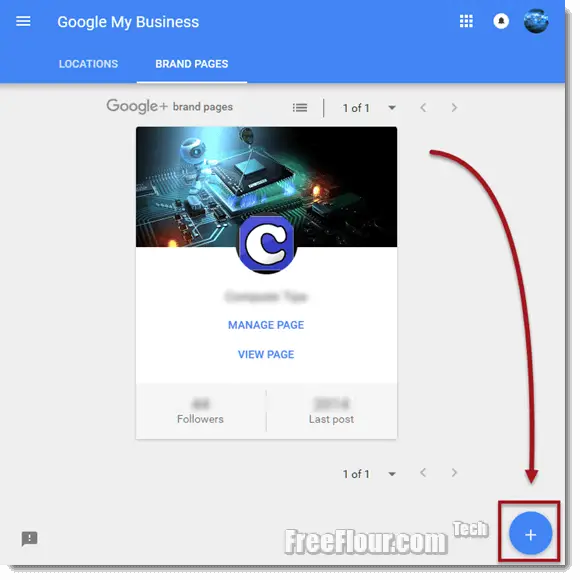Click the Google+ brand pages heading
Screen dimensions: 580x580
click(170, 107)
